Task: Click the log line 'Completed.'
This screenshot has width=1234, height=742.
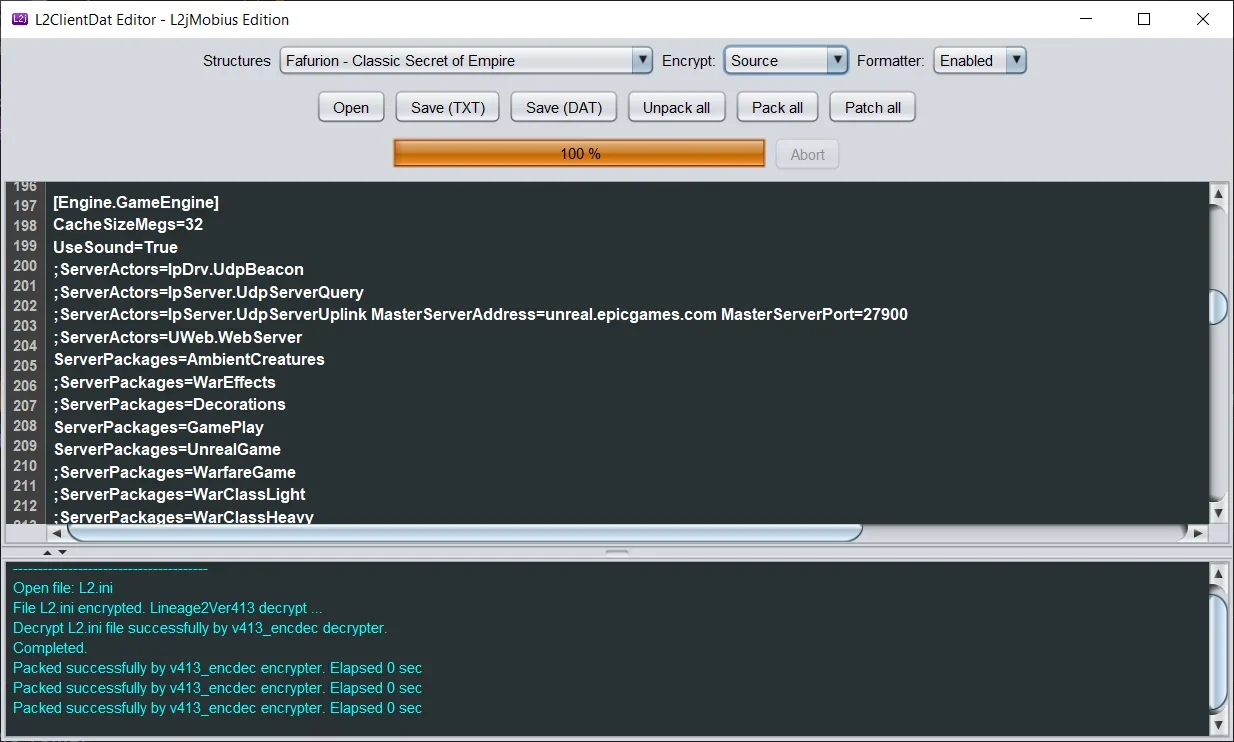Action: pos(50,648)
